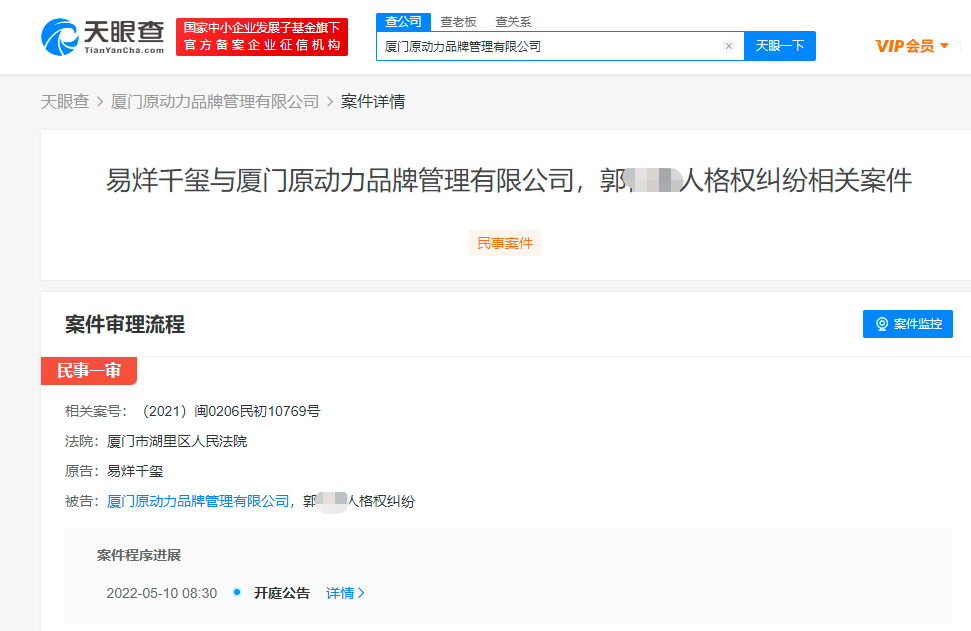Click the red 官方备案企业征信机构 banner
This screenshot has width=971, height=631.
(x=262, y=37)
